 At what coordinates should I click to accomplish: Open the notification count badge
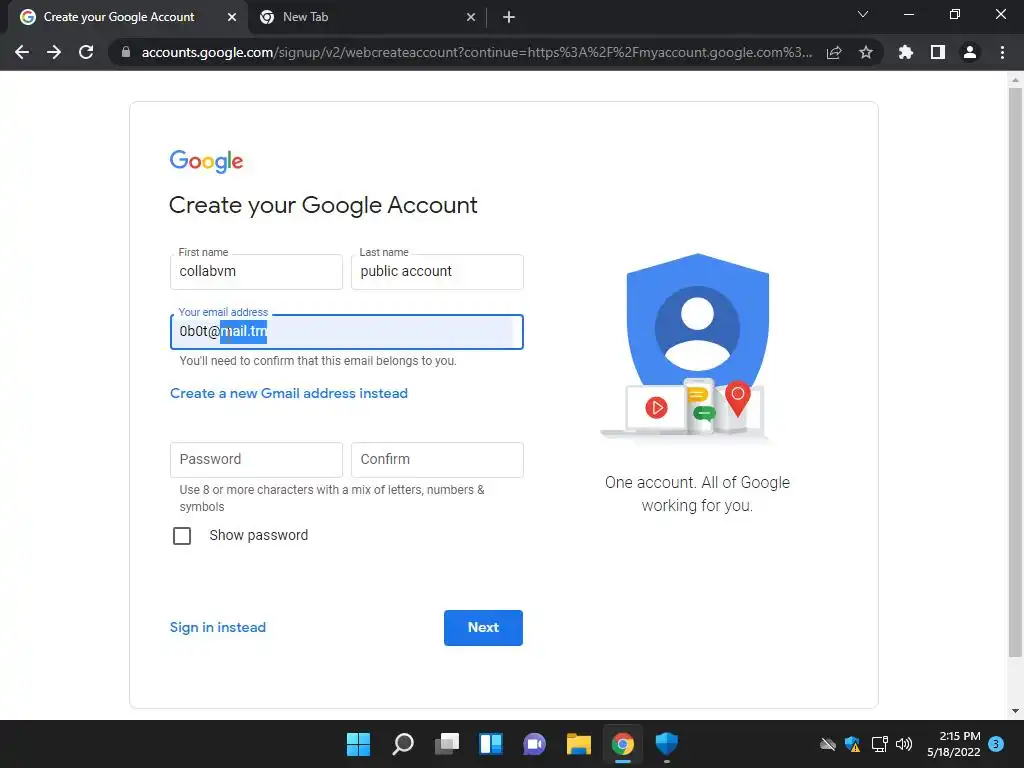coord(996,743)
